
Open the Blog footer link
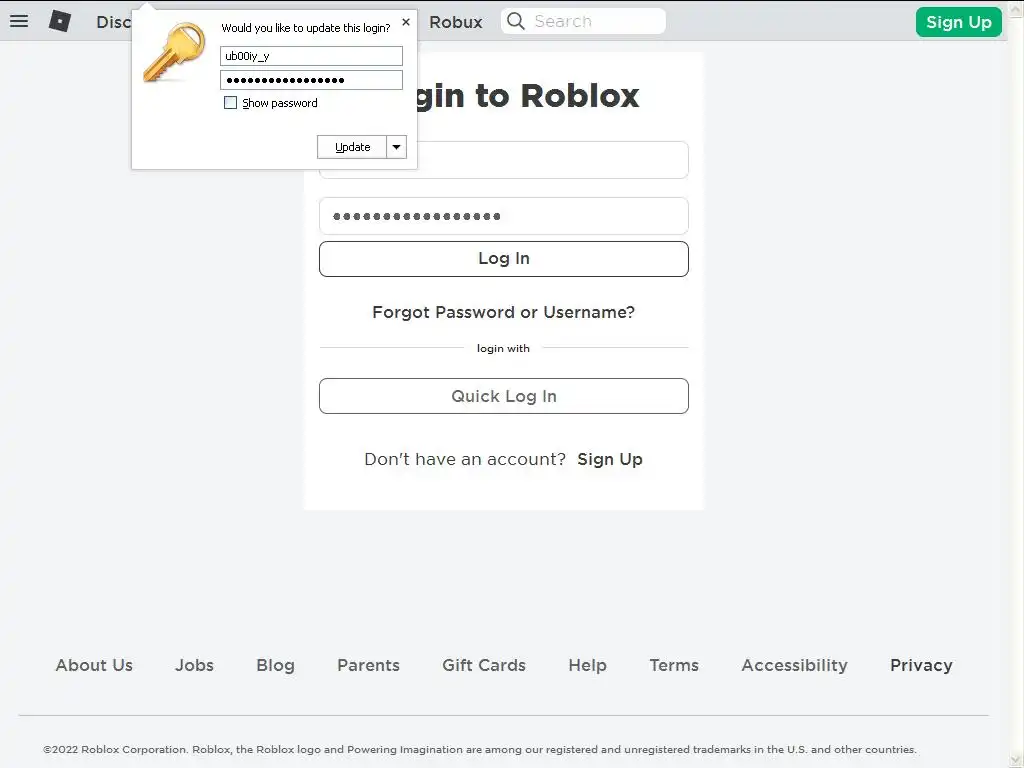tap(275, 665)
